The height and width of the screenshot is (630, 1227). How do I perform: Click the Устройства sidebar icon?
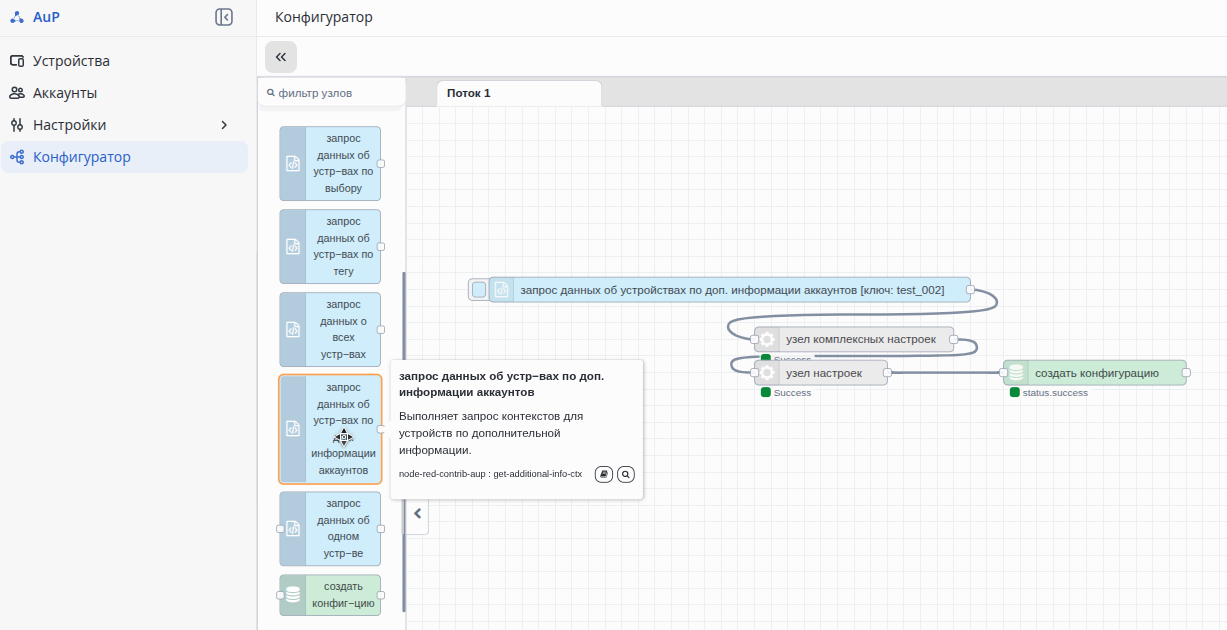pos(17,61)
